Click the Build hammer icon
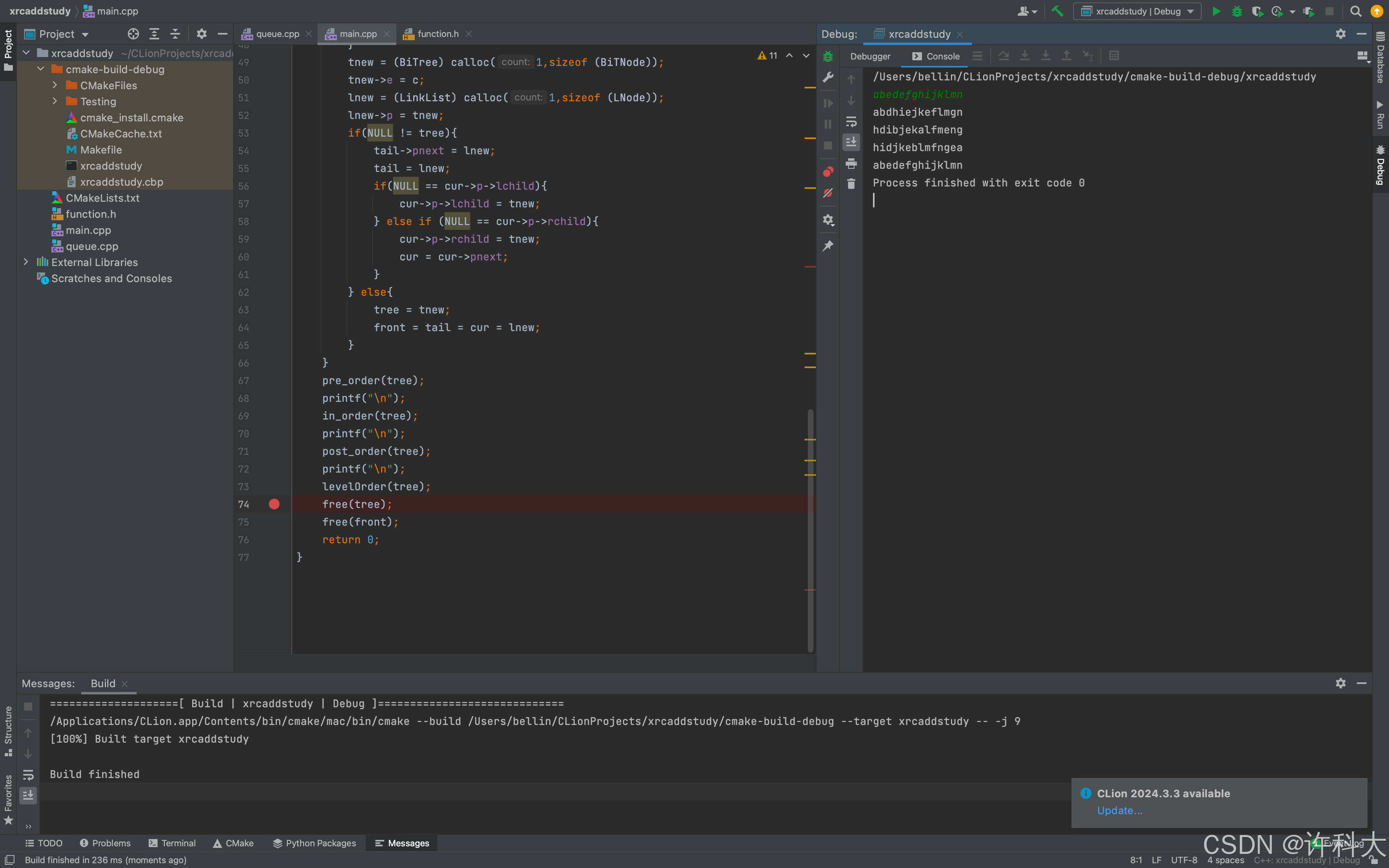The width and height of the screenshot is (1389, 868). coord(1057,11)
